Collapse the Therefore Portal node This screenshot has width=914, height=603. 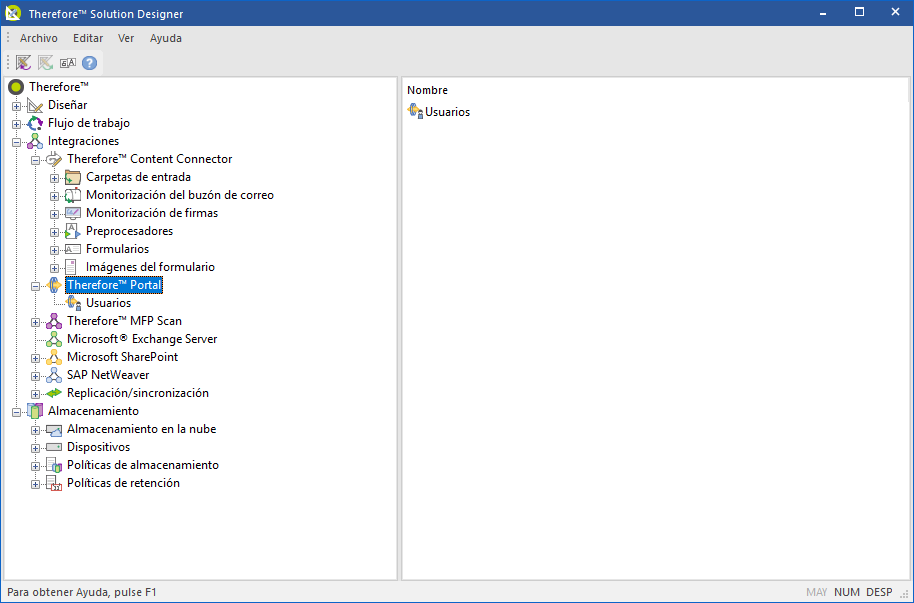(36, 286)
